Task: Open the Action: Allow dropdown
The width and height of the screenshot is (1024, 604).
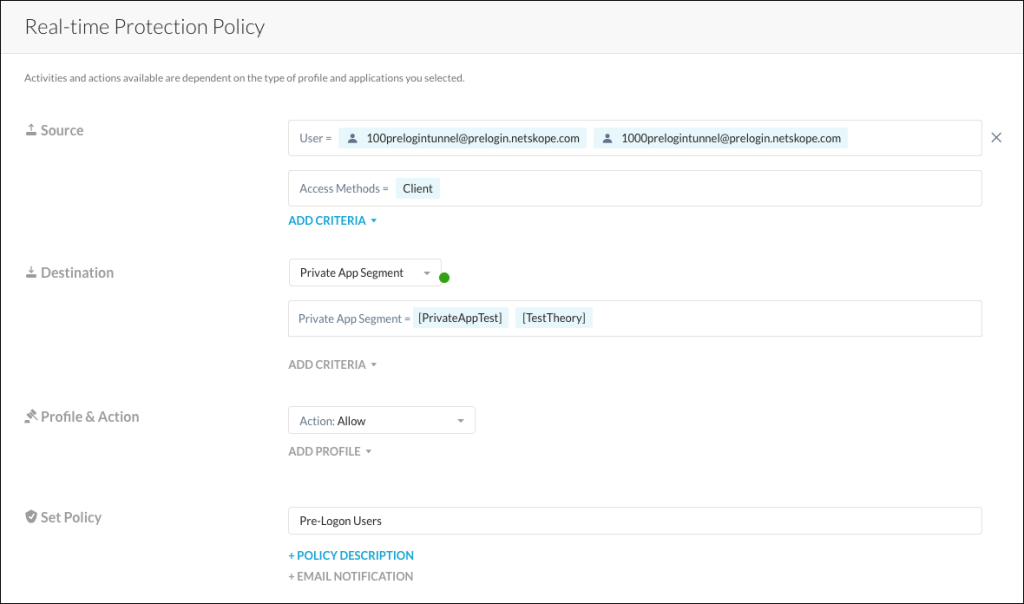Action: click(381, 421)
